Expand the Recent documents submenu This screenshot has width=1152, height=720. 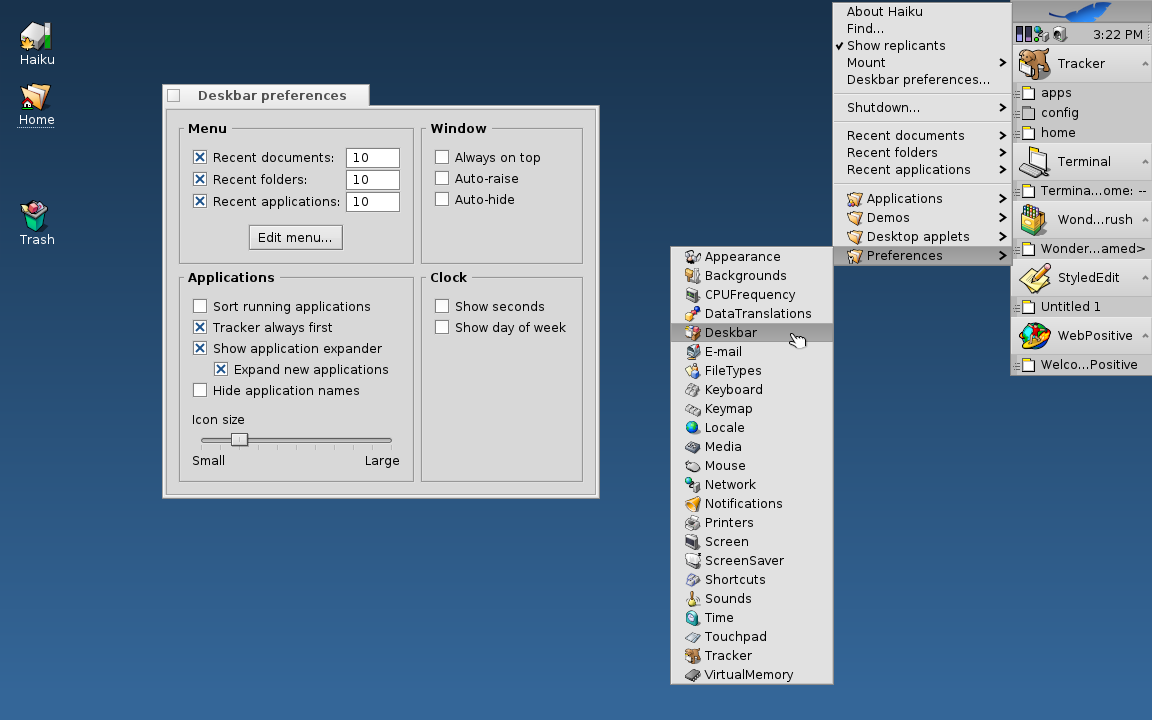(x=905, y=135)
